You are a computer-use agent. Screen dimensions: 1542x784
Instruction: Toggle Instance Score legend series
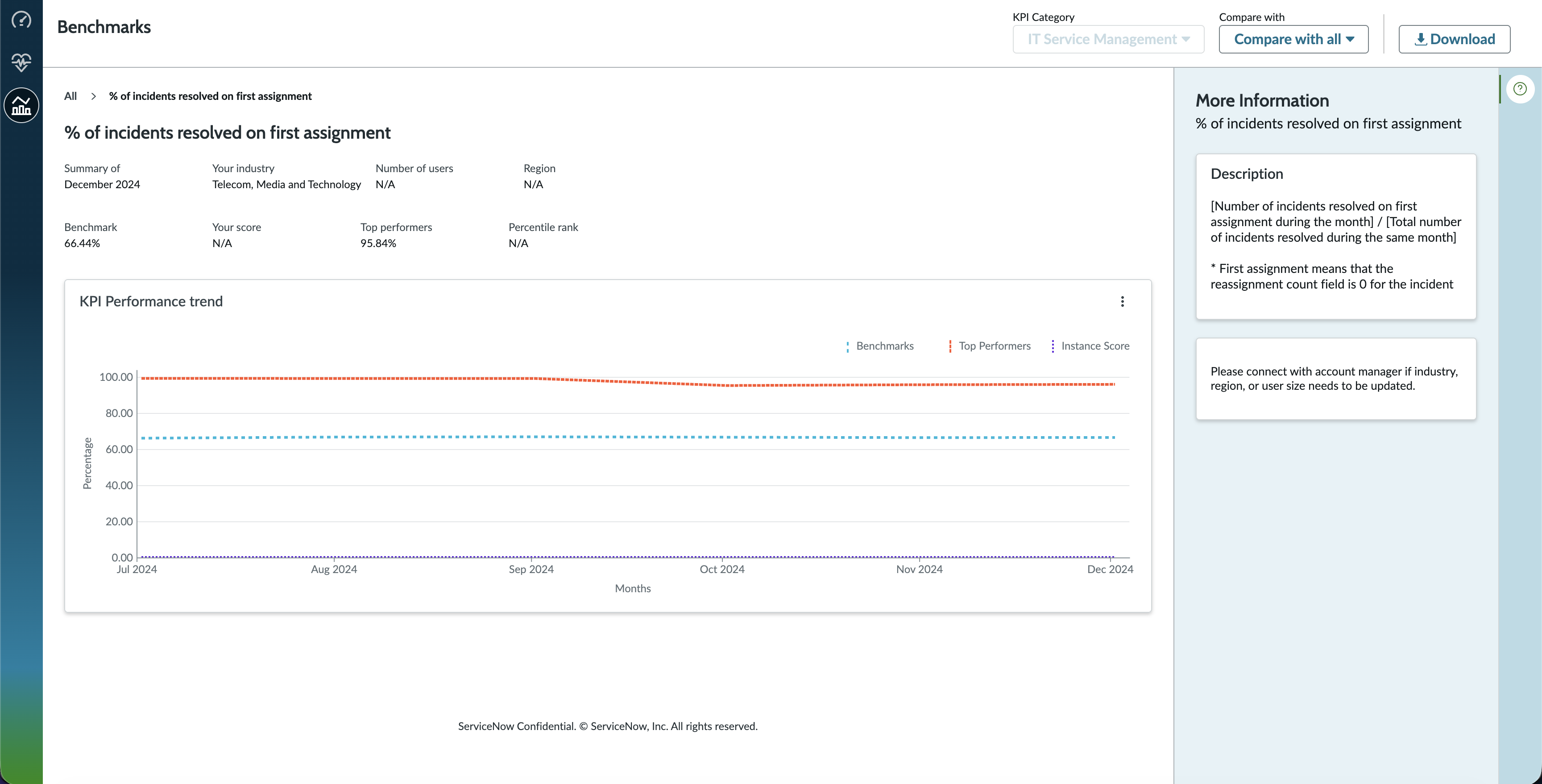pos(1090,346)
